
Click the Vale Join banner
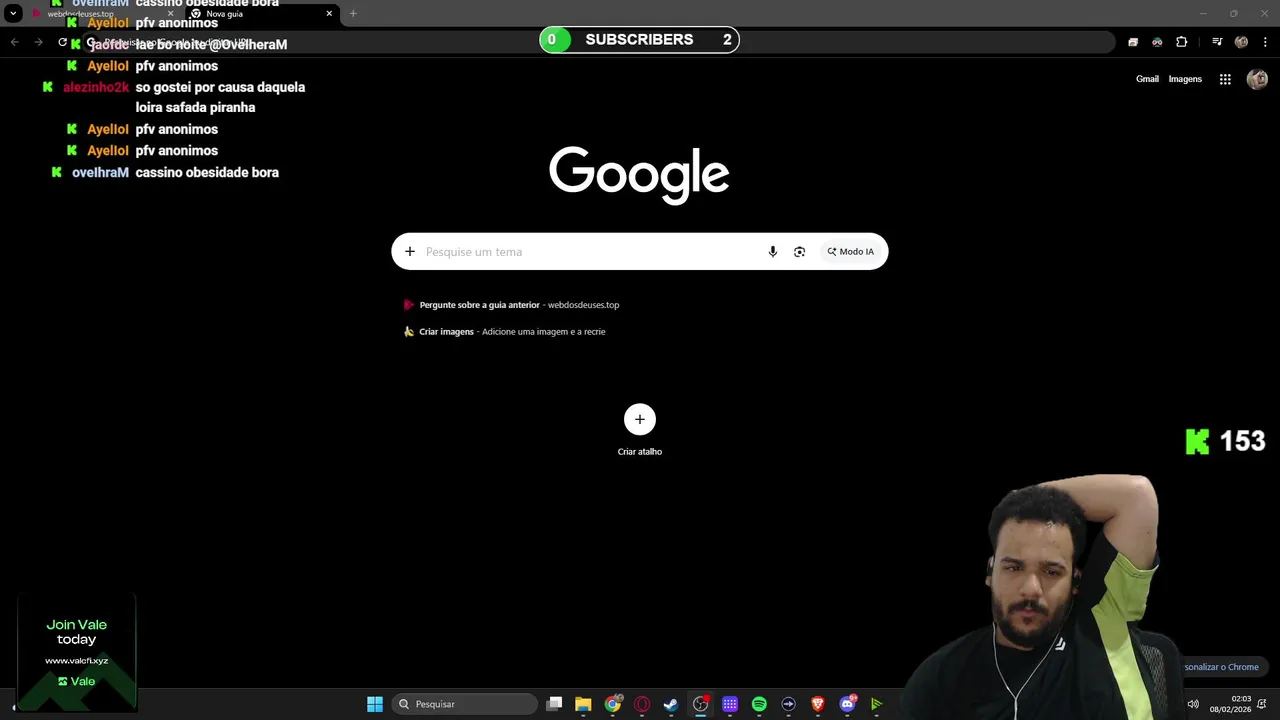point(77,652)
